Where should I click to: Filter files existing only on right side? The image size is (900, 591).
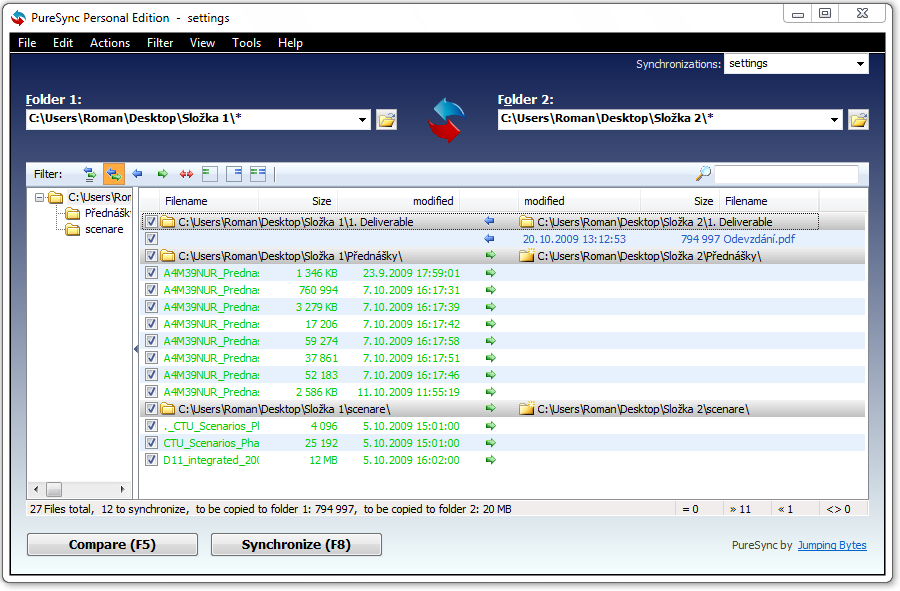(234, 174)
